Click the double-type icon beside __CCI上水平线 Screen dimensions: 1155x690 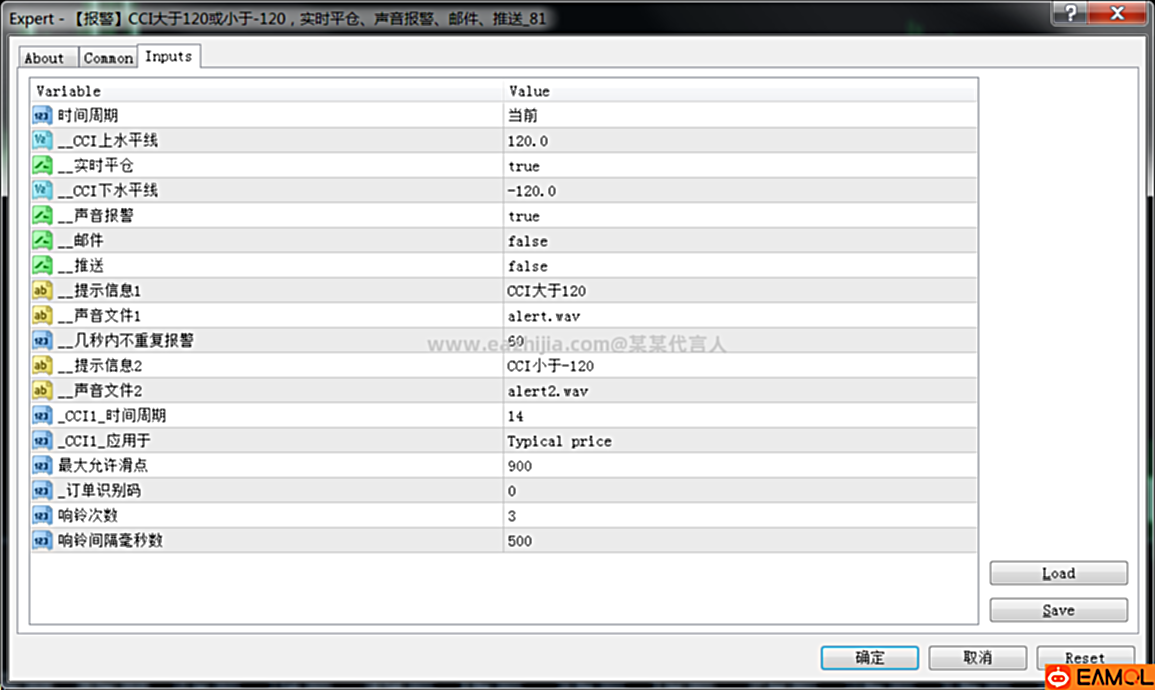coord(42,141)
